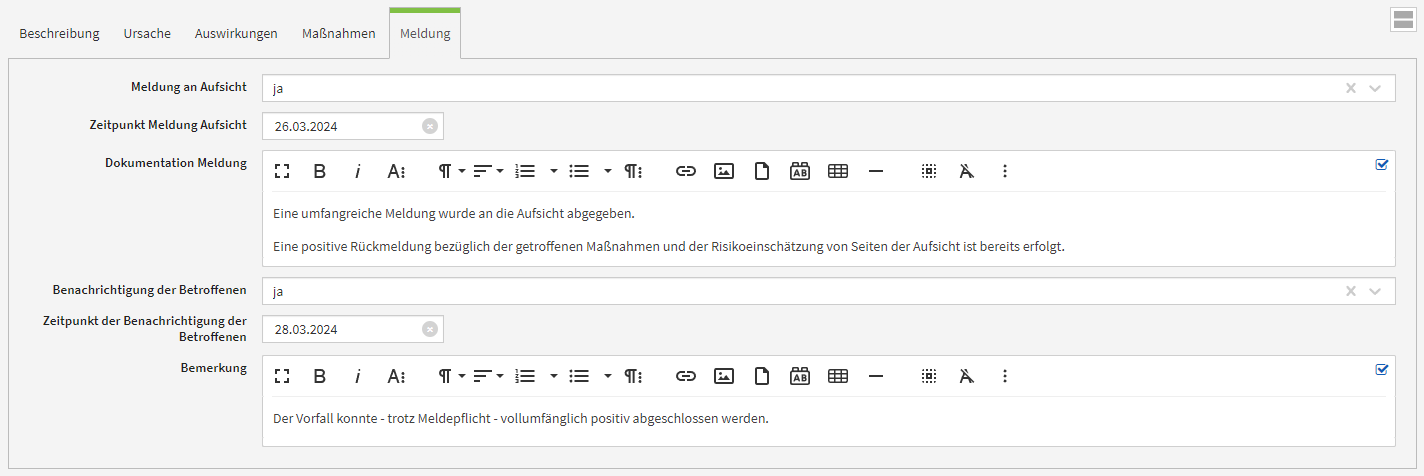
Task: Toggle bold in Dokumentation Meldung editor
Action: 320,171
